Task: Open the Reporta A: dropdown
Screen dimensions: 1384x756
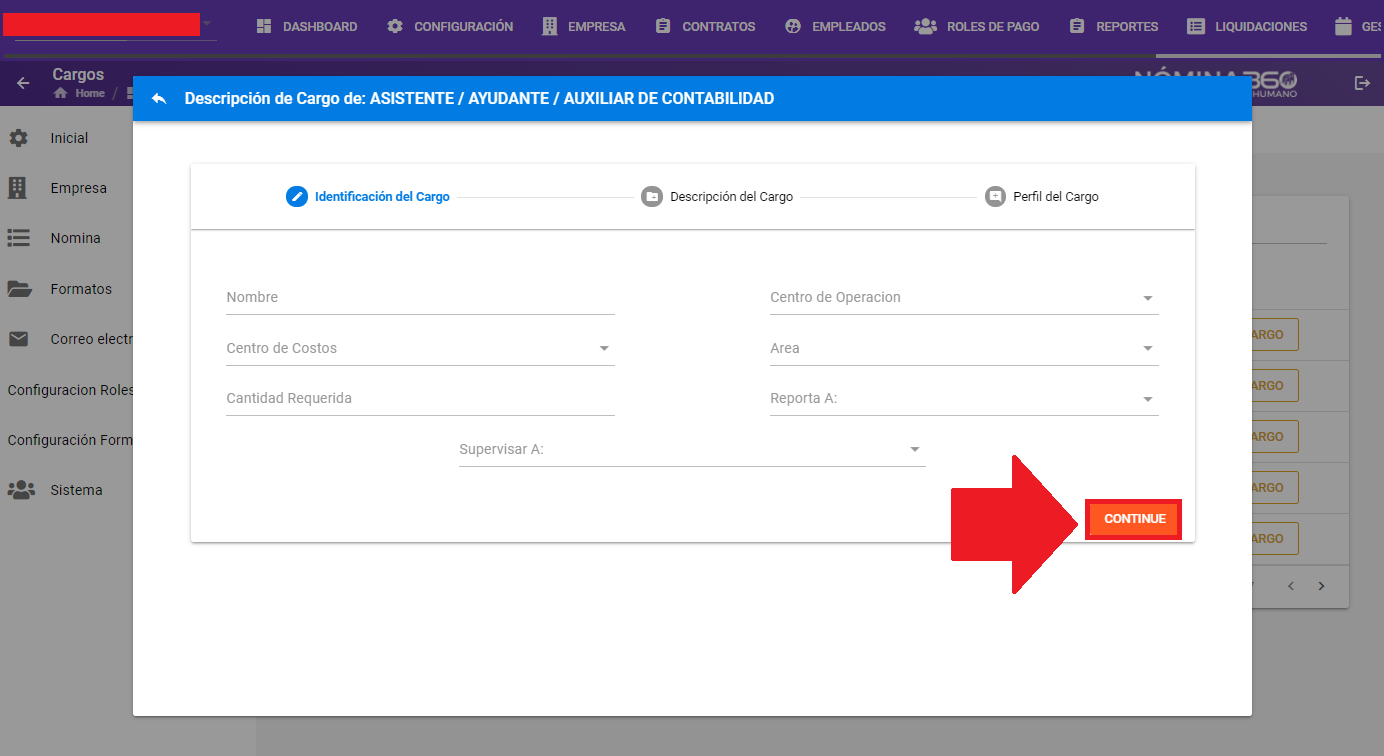Action: [964, 398]
